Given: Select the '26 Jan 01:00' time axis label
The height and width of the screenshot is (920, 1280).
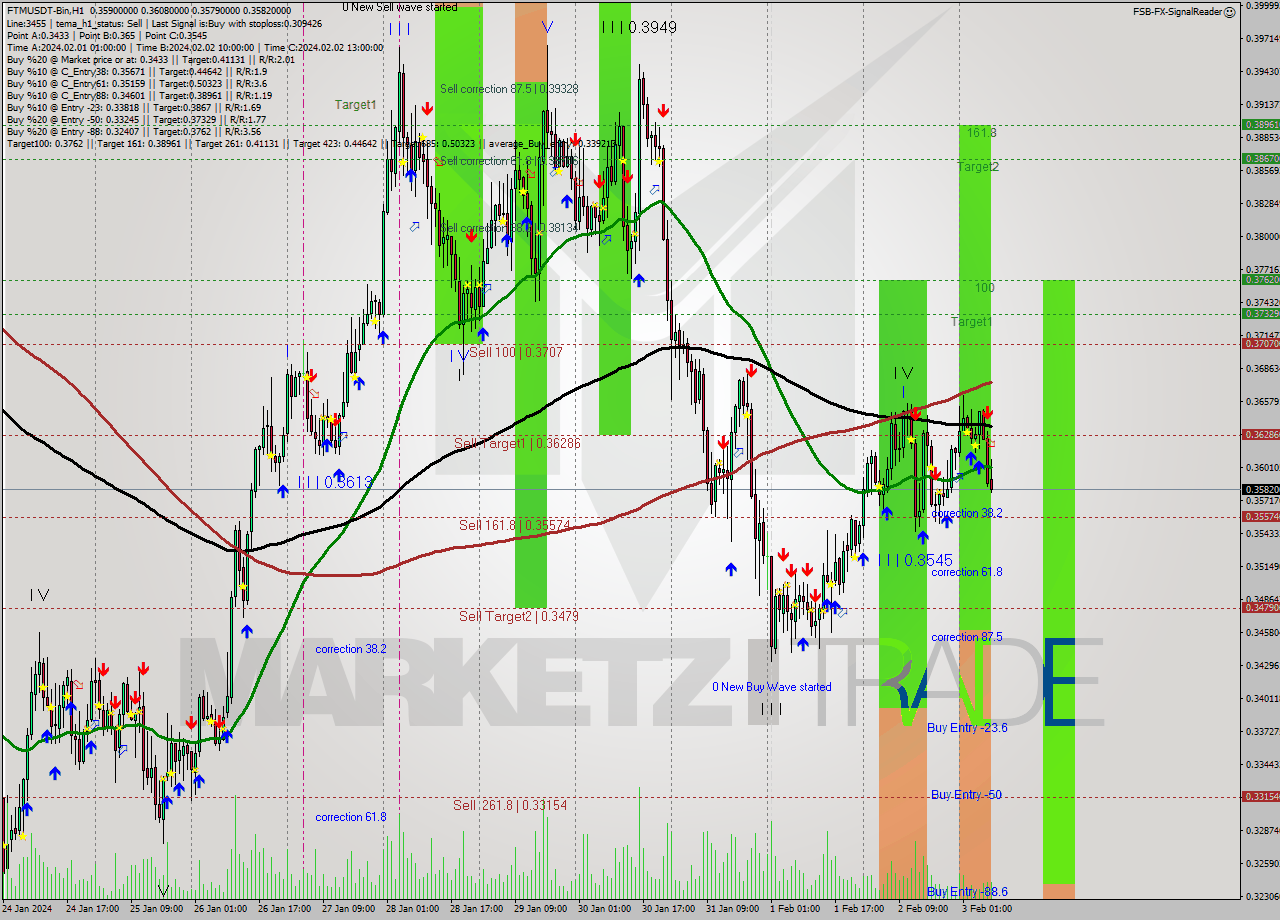Looking at the screenshot, I should 220,909.
